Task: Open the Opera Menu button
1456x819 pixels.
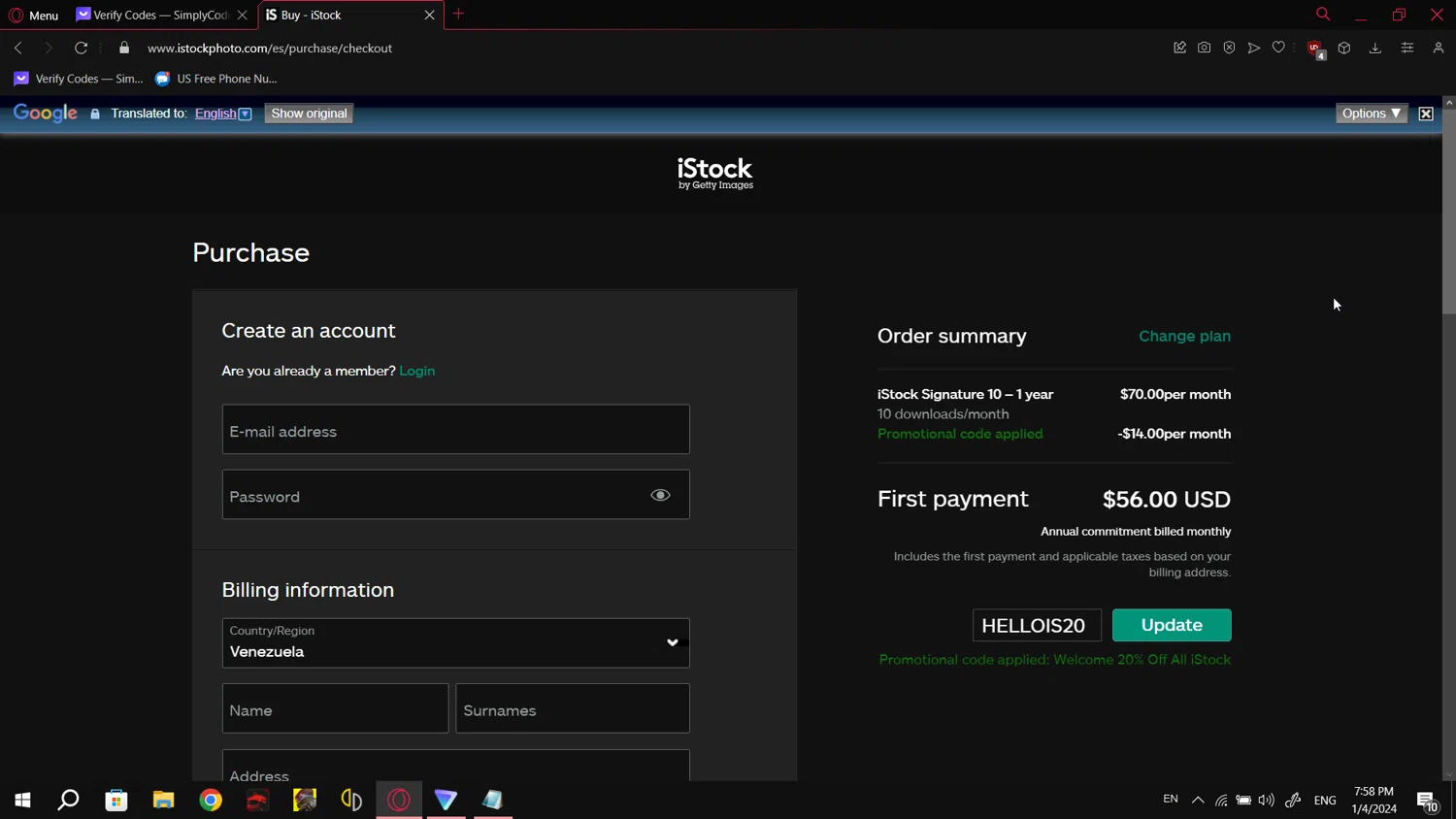Action: [x=33, y=15]
